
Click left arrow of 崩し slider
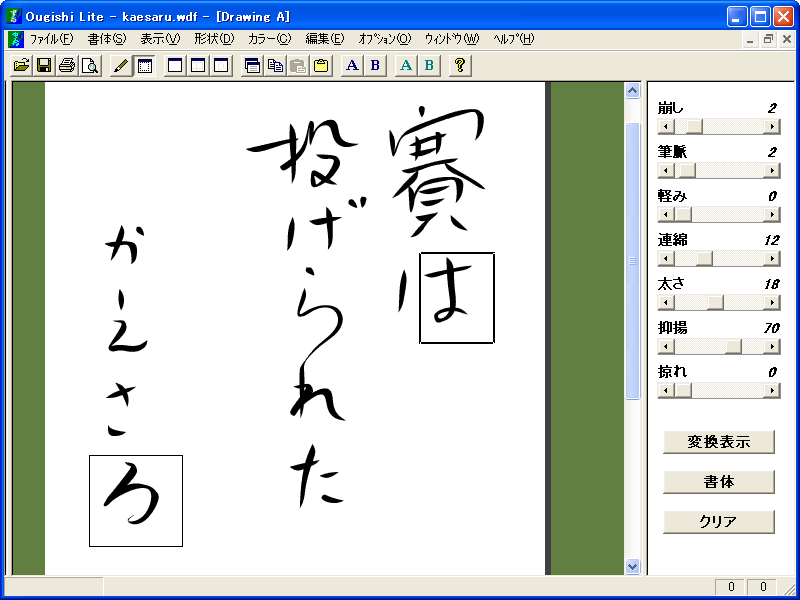[666, 126]
